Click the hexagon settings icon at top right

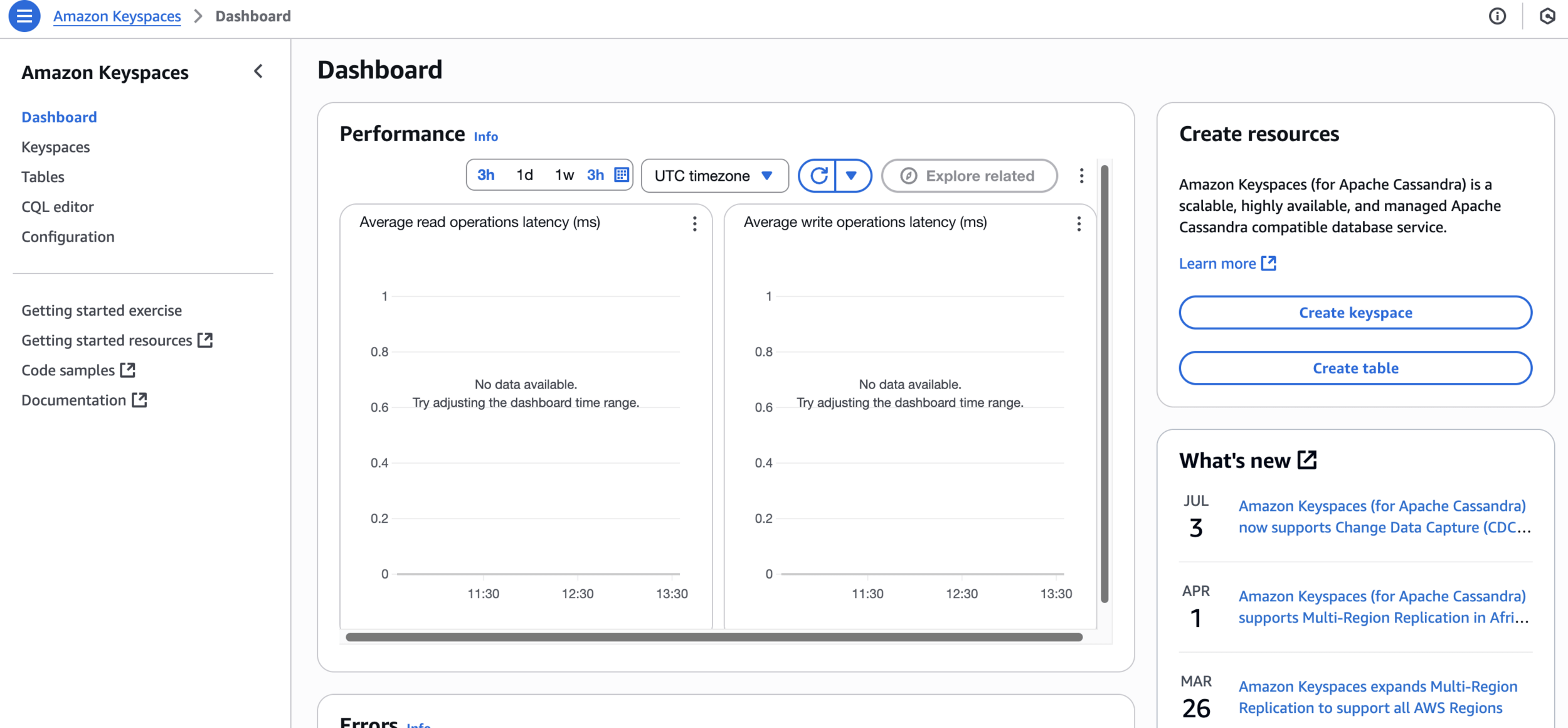pos(1547,16)
